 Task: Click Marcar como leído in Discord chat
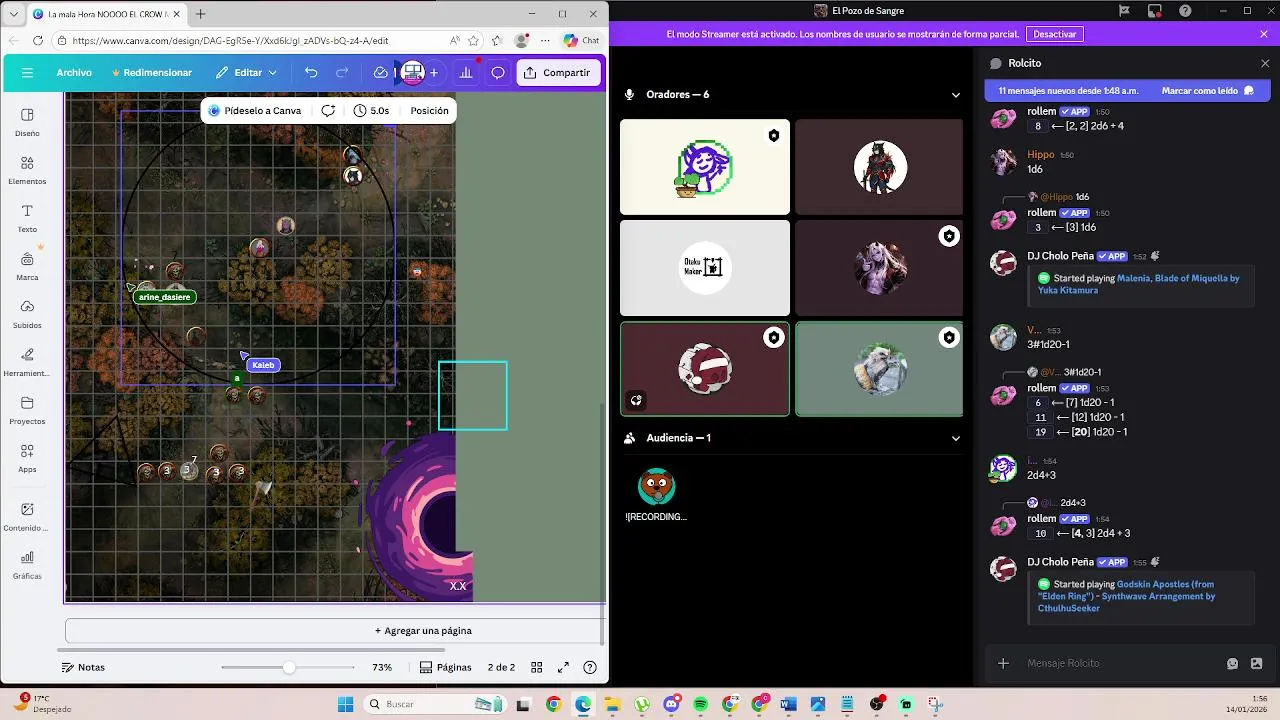coord(1208,90)
